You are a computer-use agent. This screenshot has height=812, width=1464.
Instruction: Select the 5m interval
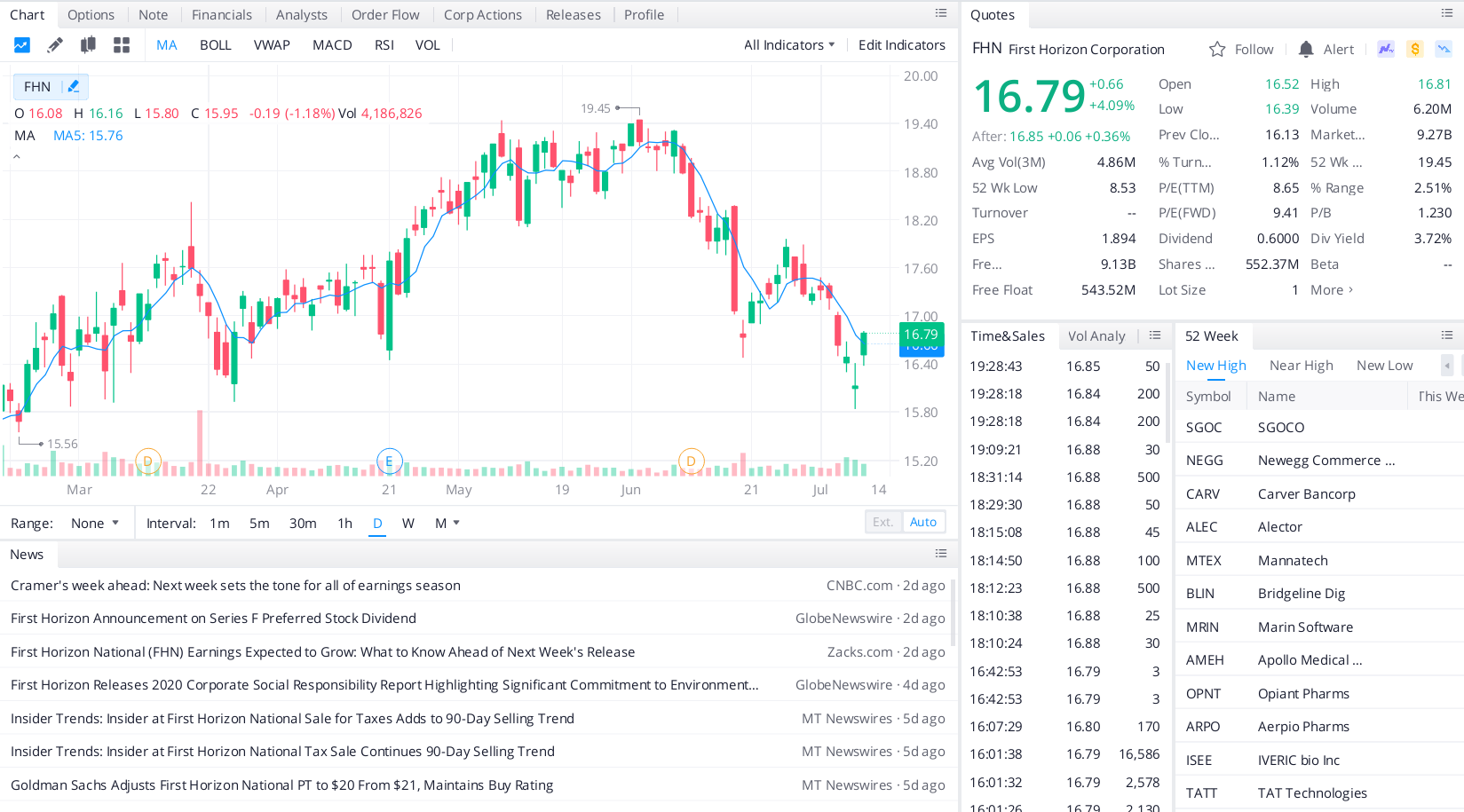[x=259, y=524]
